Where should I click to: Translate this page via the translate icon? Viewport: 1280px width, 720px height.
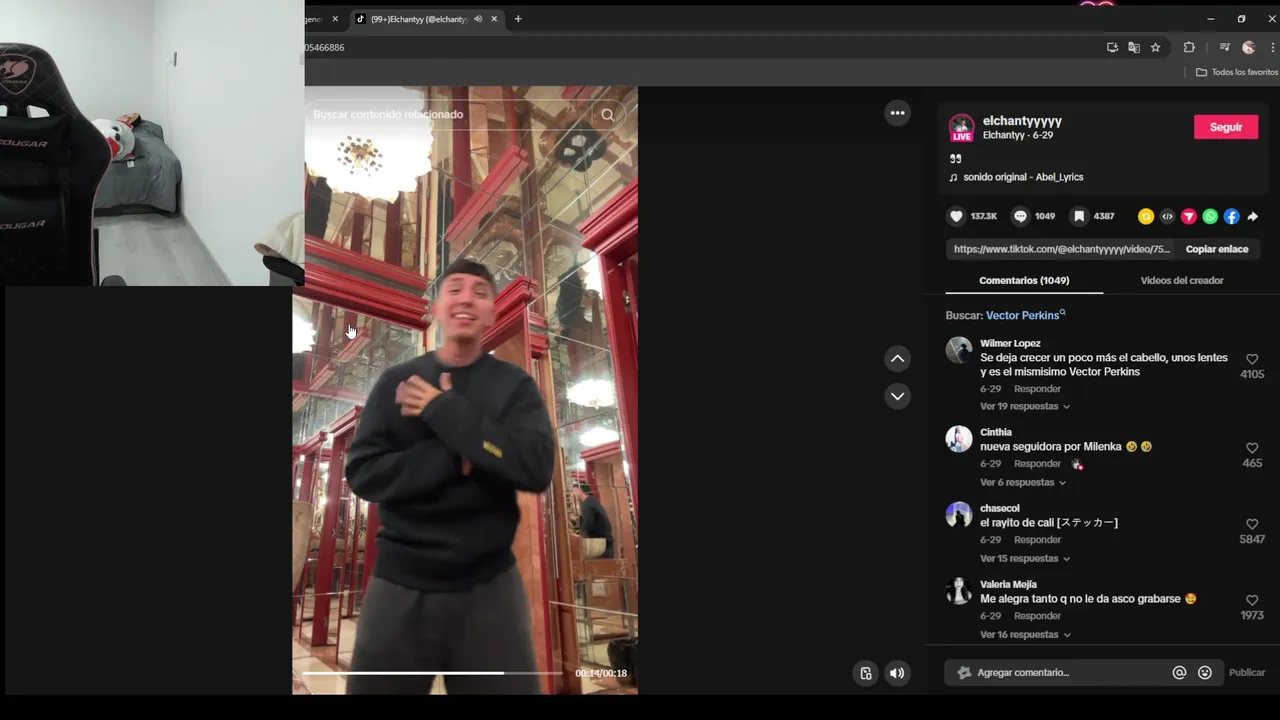pos(1133,47)
